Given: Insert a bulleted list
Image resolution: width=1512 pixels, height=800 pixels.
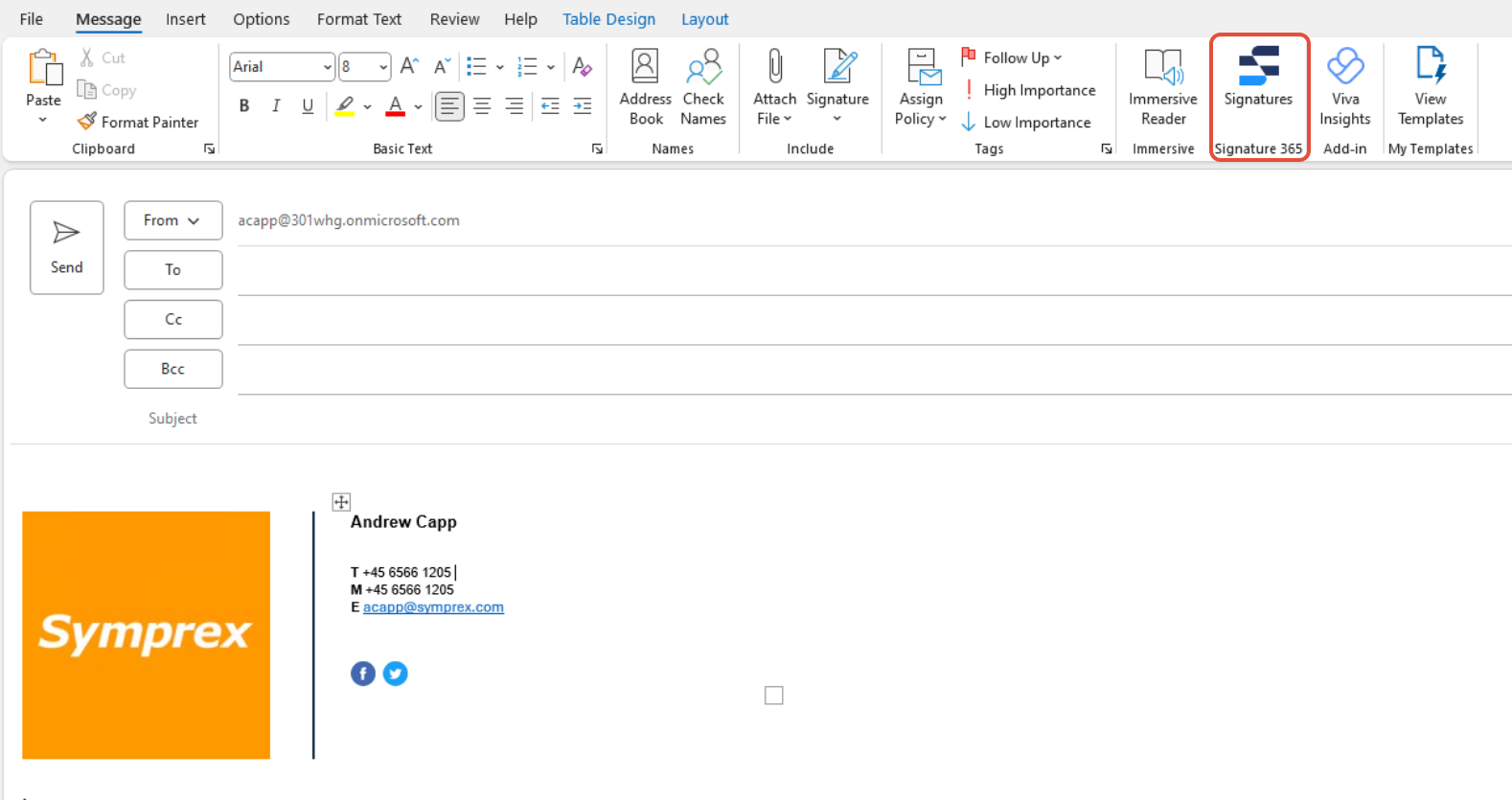Looking at the screenshot, I should [476, 66].
